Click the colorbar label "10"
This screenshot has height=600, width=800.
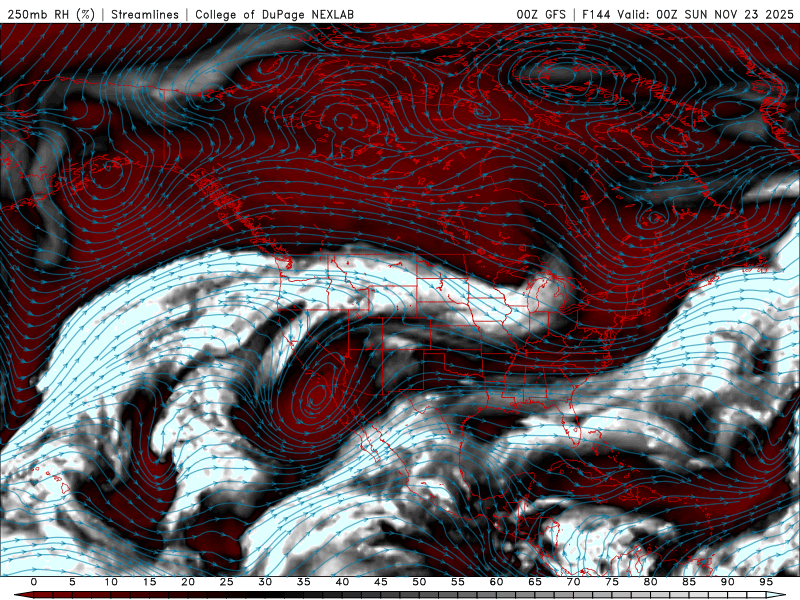[111, 582]
